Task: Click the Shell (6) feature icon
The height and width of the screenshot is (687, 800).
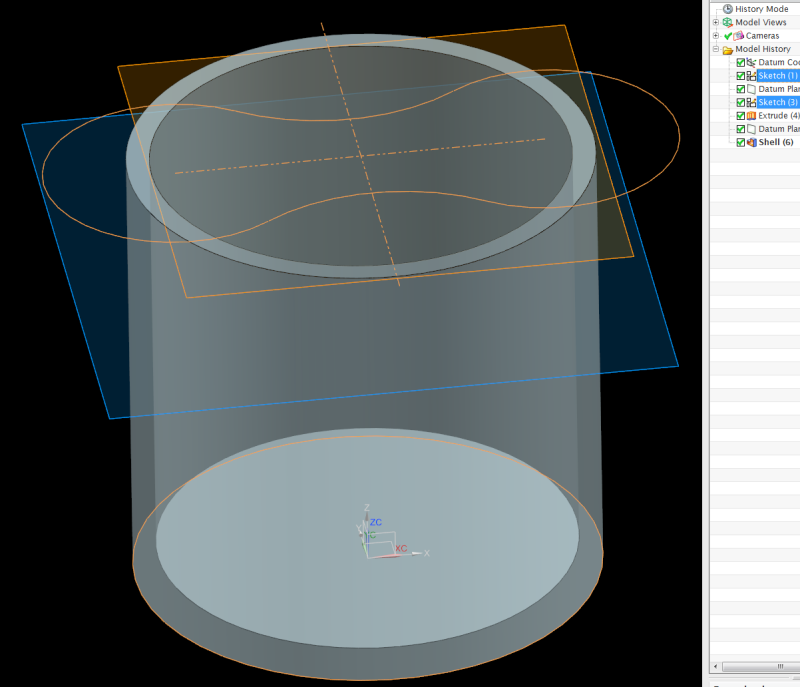Action: click(x=751, y=142)
